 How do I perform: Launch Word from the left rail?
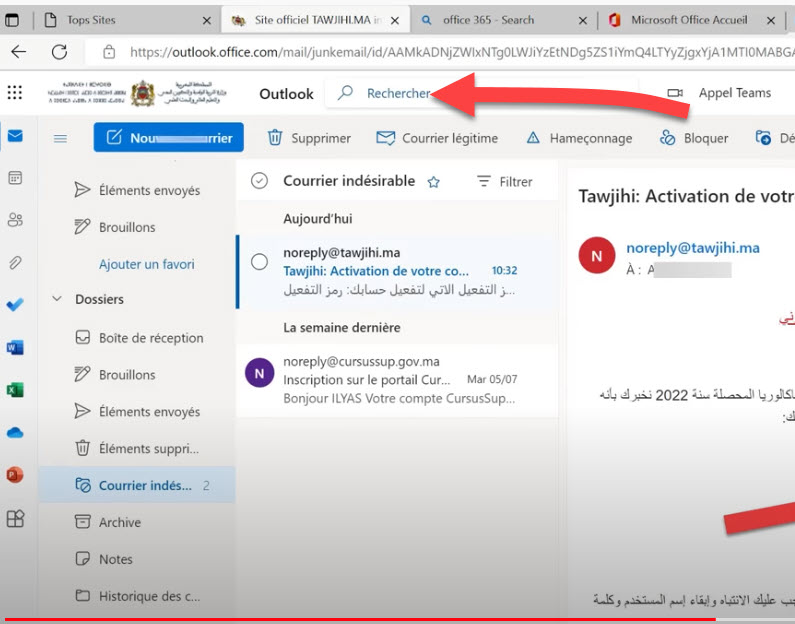(15, 348)
